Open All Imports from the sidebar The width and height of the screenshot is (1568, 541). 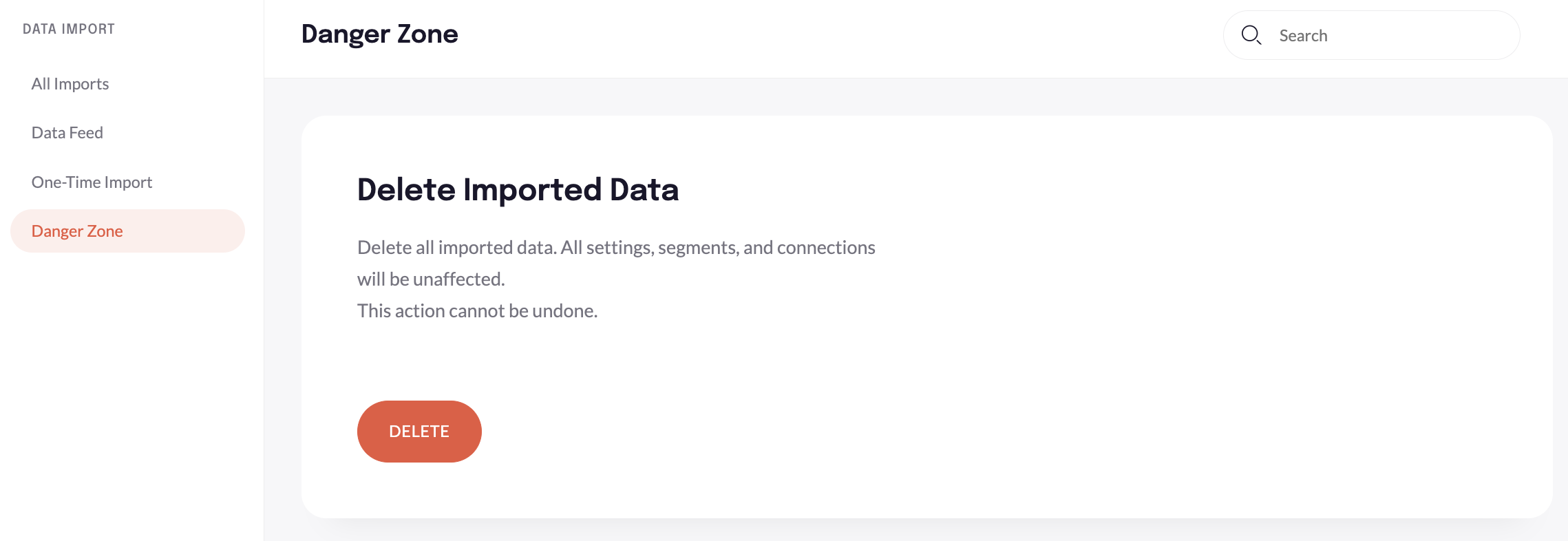pyautogui.click(x=70, y=83)
